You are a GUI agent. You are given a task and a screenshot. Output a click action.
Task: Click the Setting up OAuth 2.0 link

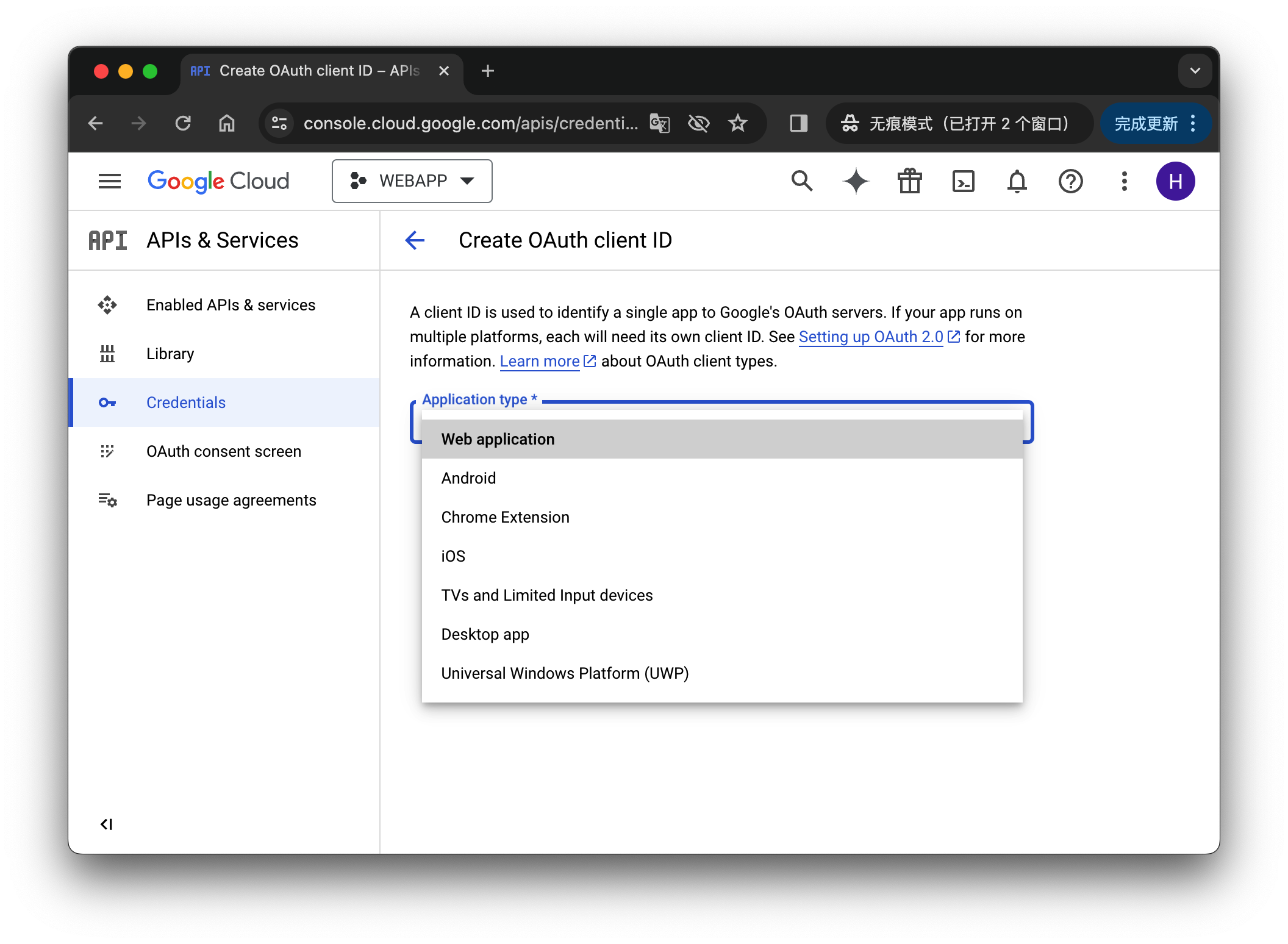(871, 336)
